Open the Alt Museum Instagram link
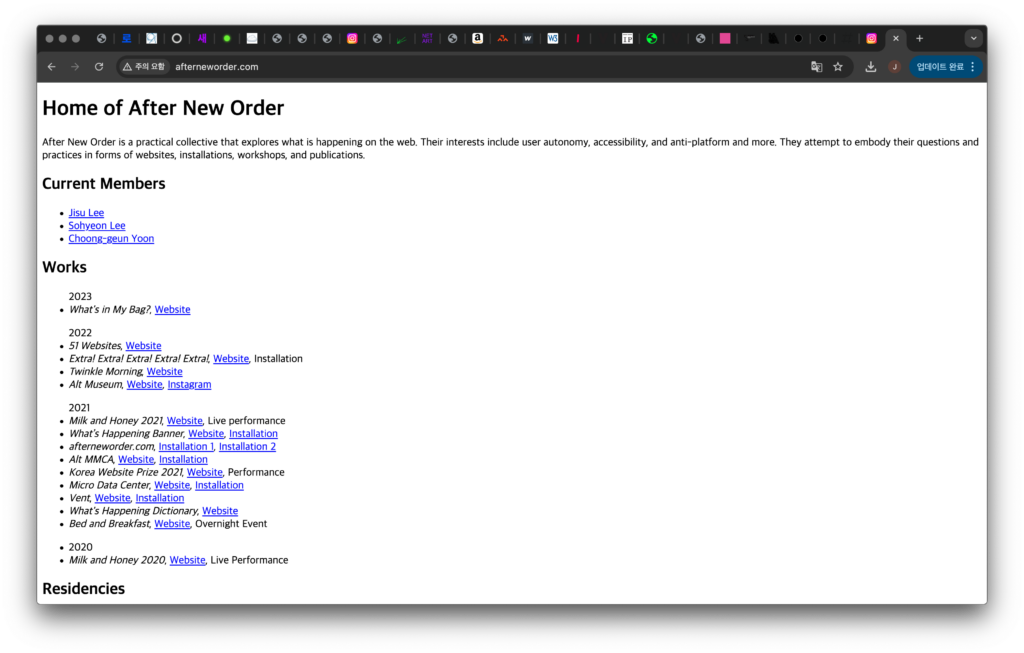Image resolution: width=1024 pixels, height=653 pixels. pos(189,384)
